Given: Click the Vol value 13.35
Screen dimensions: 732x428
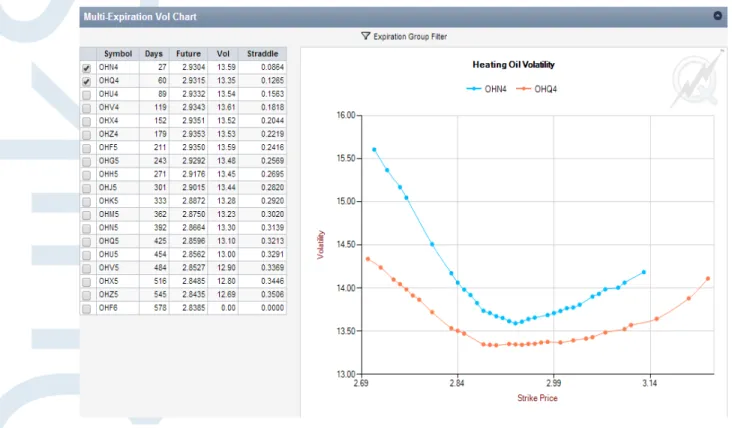Looking at the screenshot, I should (226, 80).
